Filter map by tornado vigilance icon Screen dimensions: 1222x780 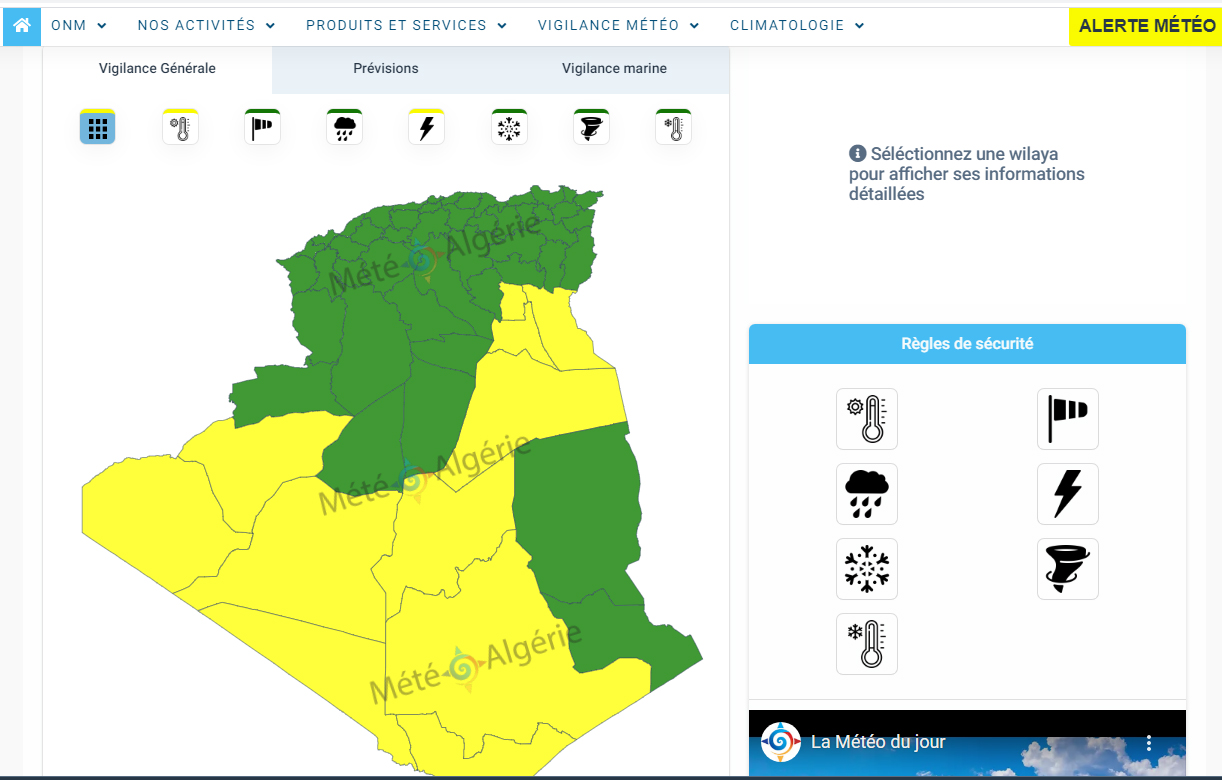[x=591, y=127]
